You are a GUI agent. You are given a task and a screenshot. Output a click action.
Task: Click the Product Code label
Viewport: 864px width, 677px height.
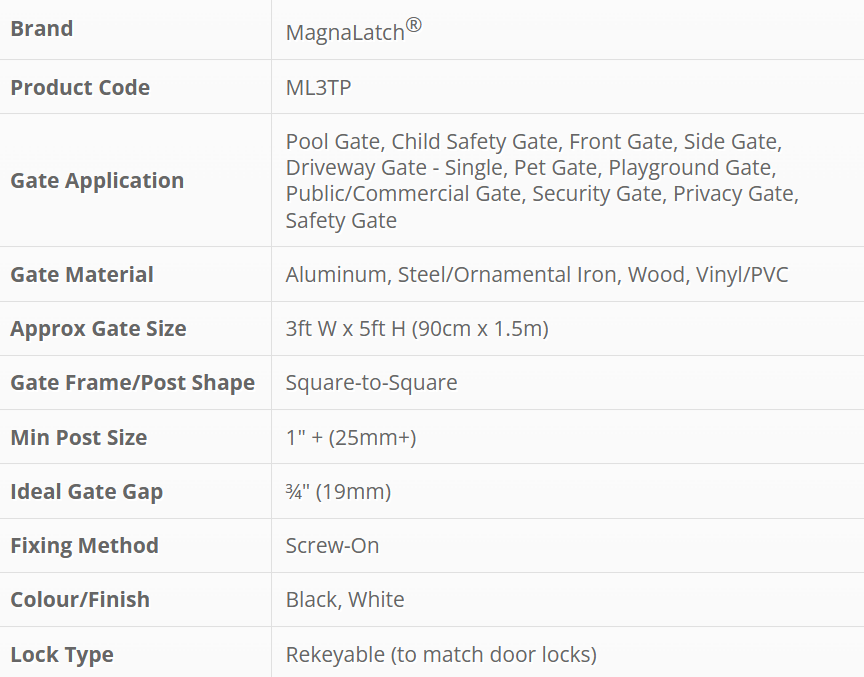[x=80, y=87]
